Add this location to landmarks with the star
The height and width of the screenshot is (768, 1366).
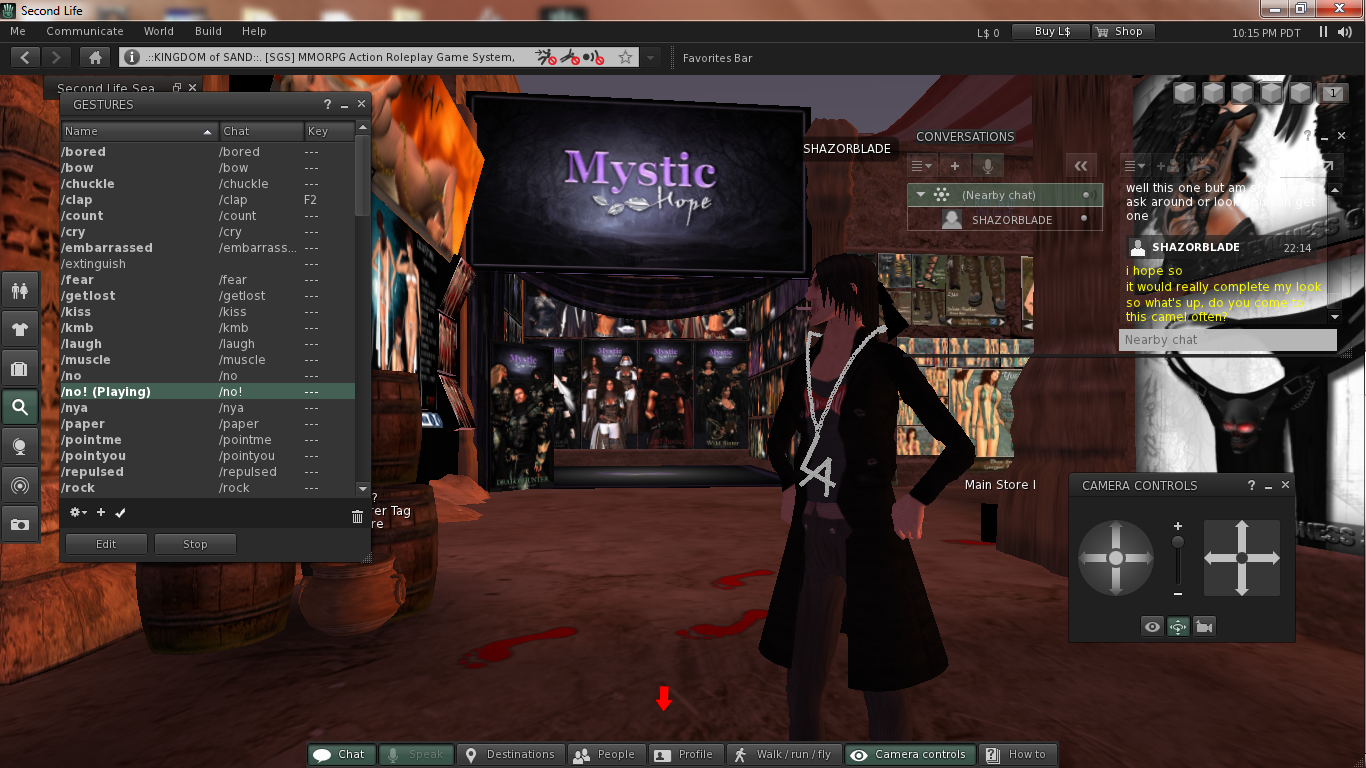[x=625, y=58]
